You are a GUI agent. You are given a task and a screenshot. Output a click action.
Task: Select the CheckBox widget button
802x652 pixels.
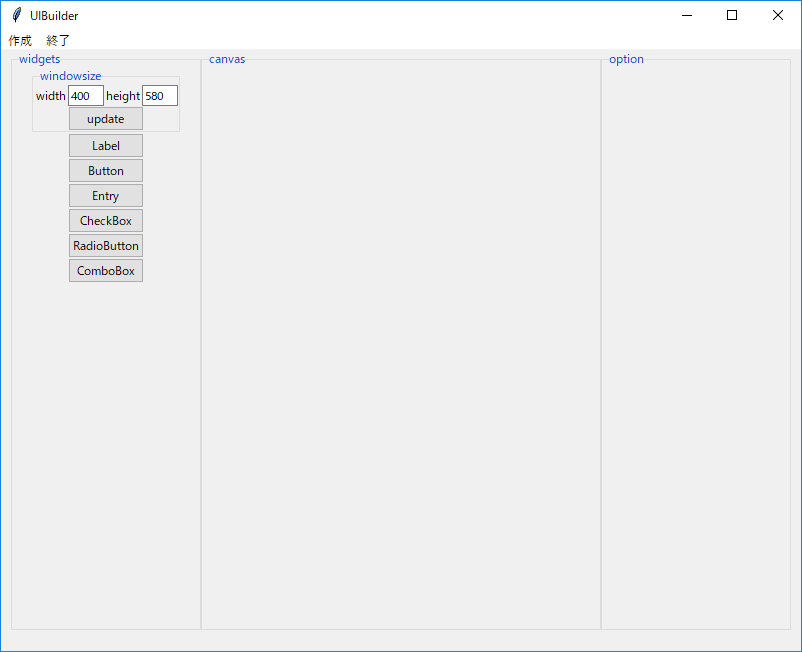(105, 220)
